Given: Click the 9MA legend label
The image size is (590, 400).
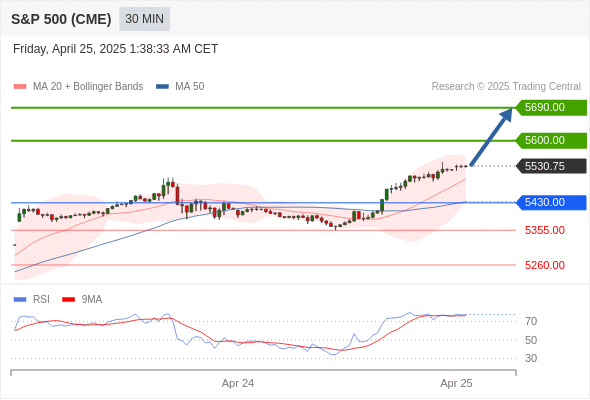Looking at the screenshot, I should [x=92, y=300].
